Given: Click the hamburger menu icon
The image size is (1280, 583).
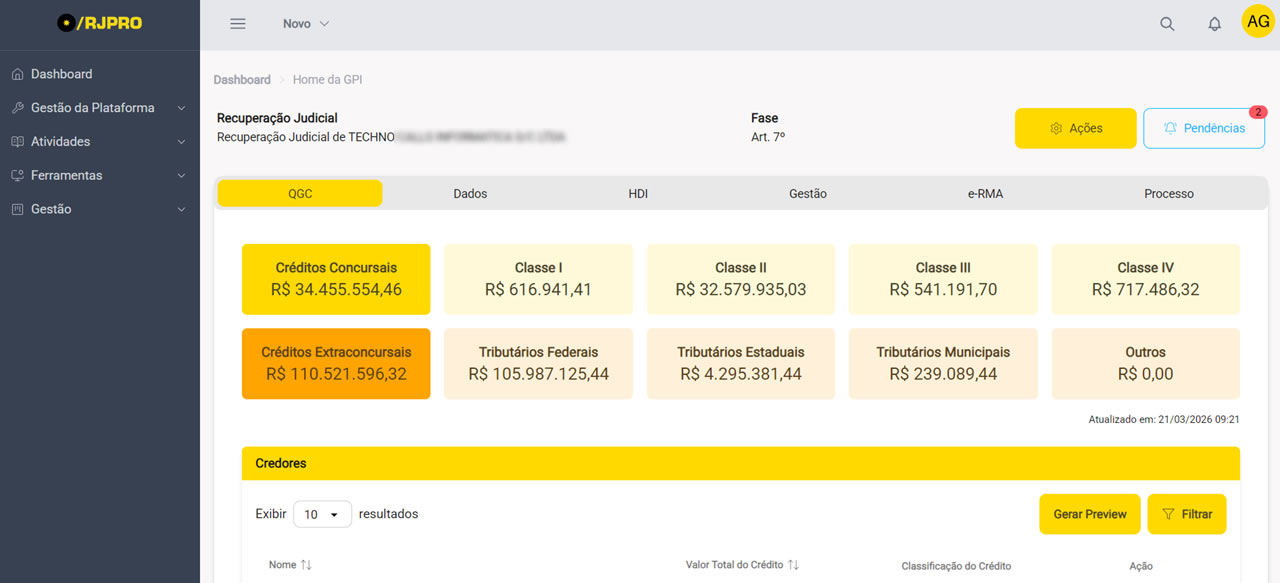Looking at the screenshot, I should coord(238,24).
